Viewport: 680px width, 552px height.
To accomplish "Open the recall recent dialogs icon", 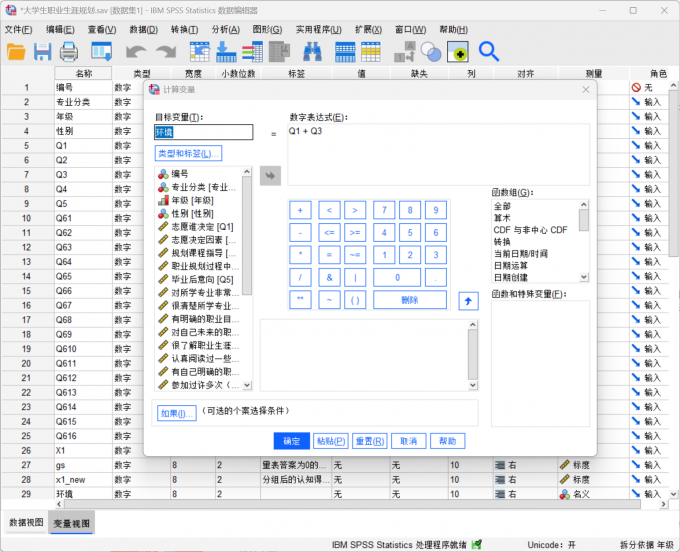I will [101, 52].
